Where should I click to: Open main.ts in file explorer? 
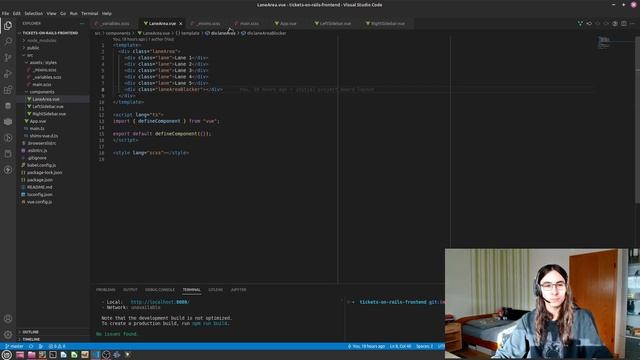tap(37, 129)
